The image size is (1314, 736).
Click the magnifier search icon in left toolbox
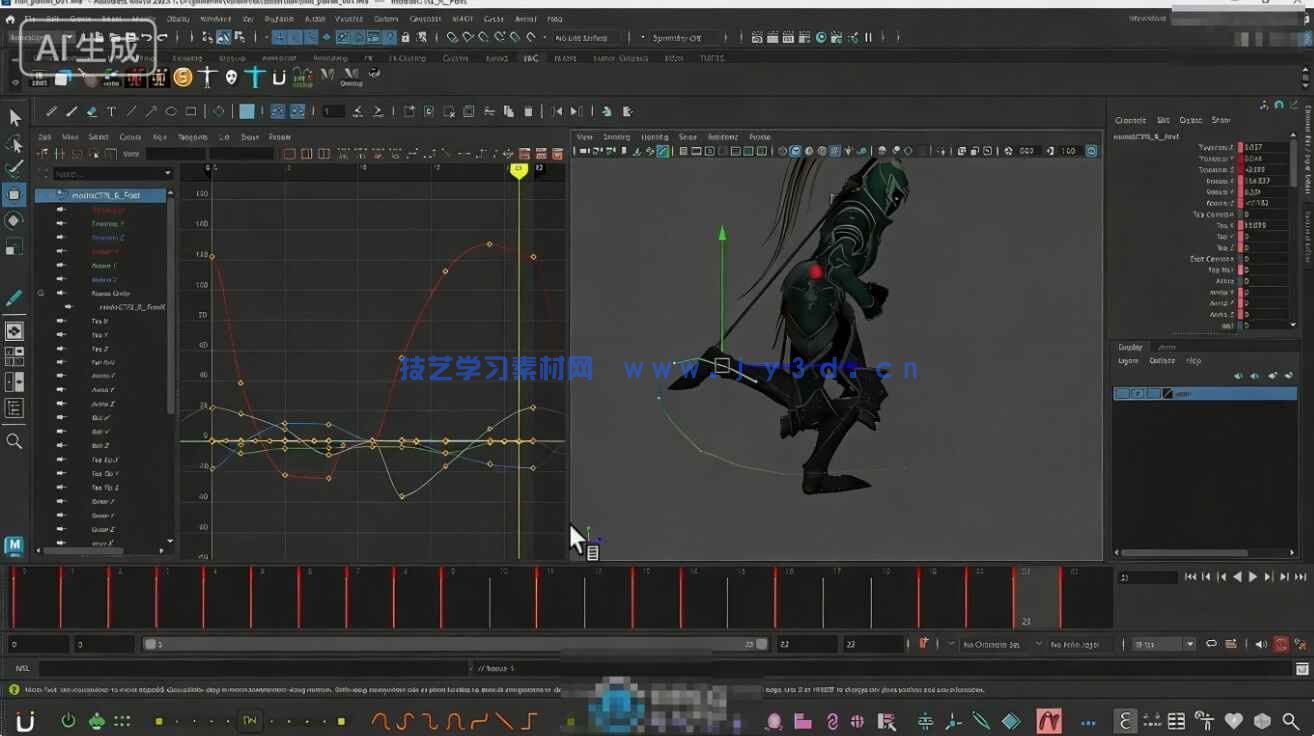(x=14, y=441)
